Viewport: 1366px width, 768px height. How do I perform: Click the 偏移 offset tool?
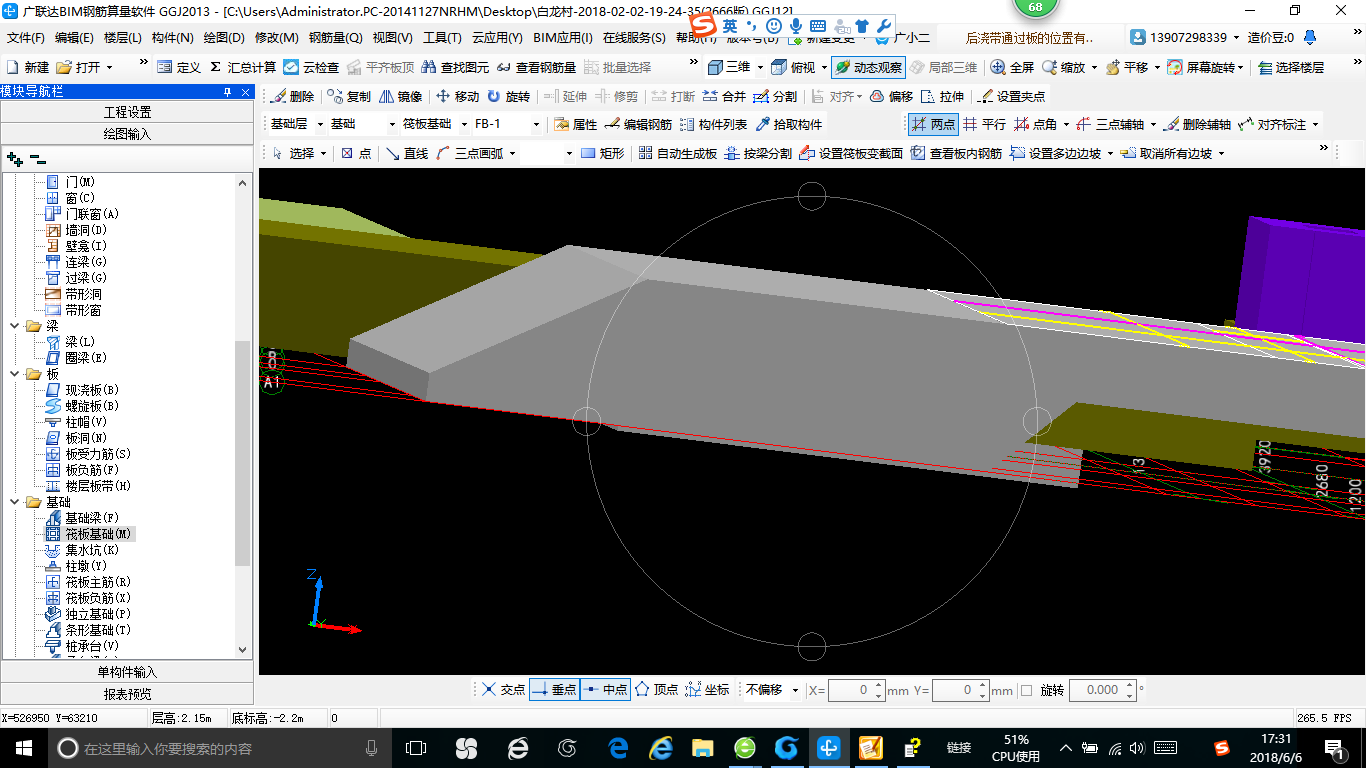click(891, 97)
